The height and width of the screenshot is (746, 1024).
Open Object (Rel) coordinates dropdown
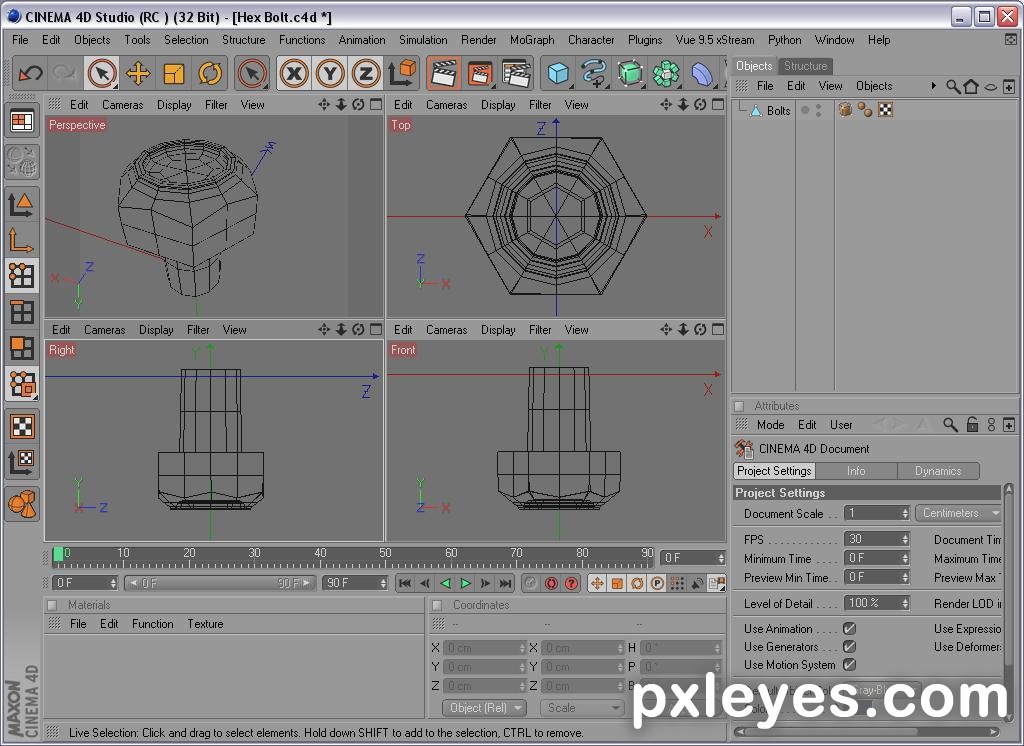coord(484,707)
